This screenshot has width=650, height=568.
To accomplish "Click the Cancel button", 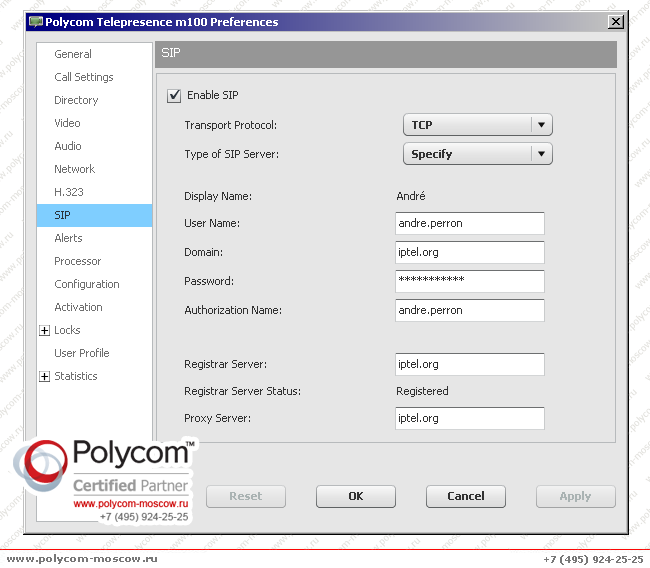I will (x=466, y=497).
